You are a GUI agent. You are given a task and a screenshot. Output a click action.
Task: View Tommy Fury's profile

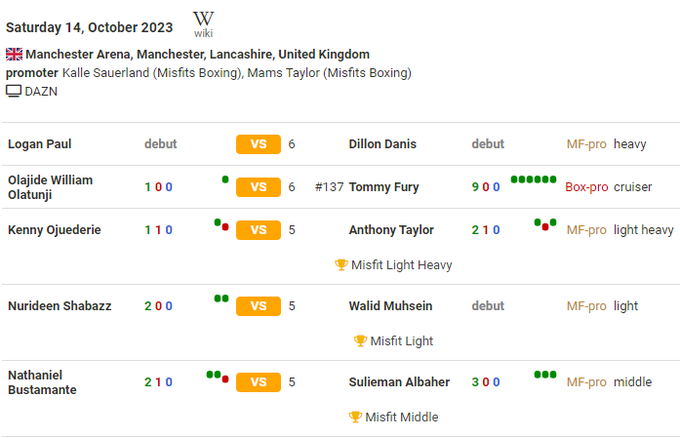384,187
